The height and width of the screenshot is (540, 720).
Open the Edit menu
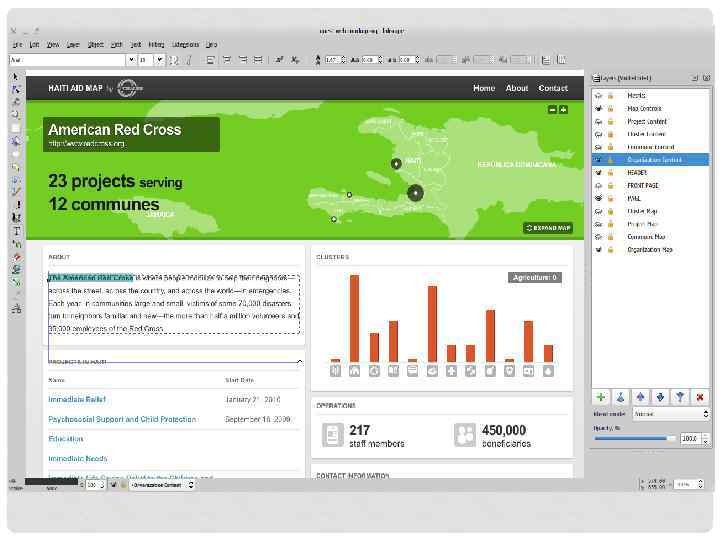coord(34,45)
